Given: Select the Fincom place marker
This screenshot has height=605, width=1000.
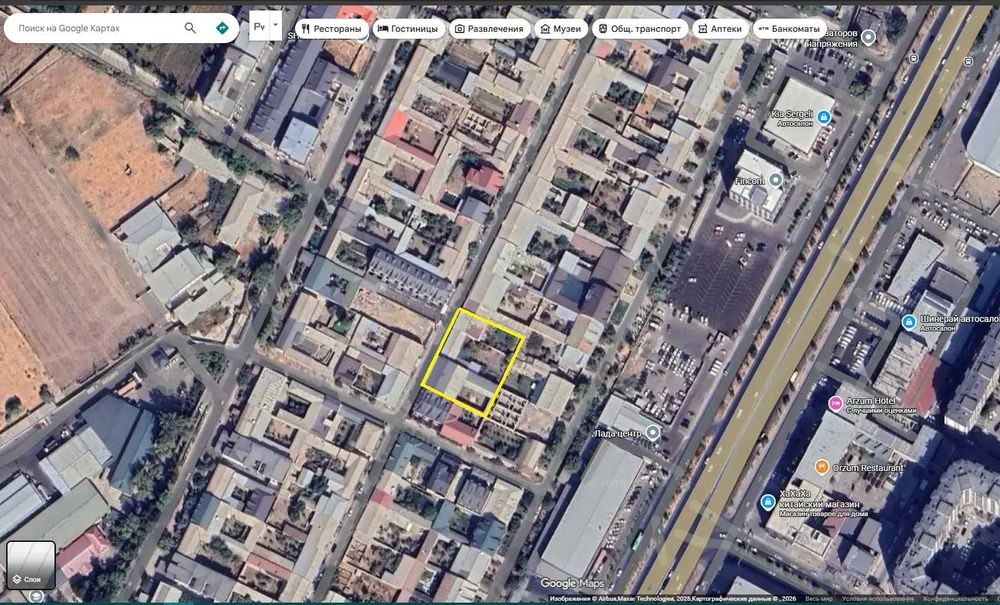Looking at the screenshot, I should [x=776, y=180].
